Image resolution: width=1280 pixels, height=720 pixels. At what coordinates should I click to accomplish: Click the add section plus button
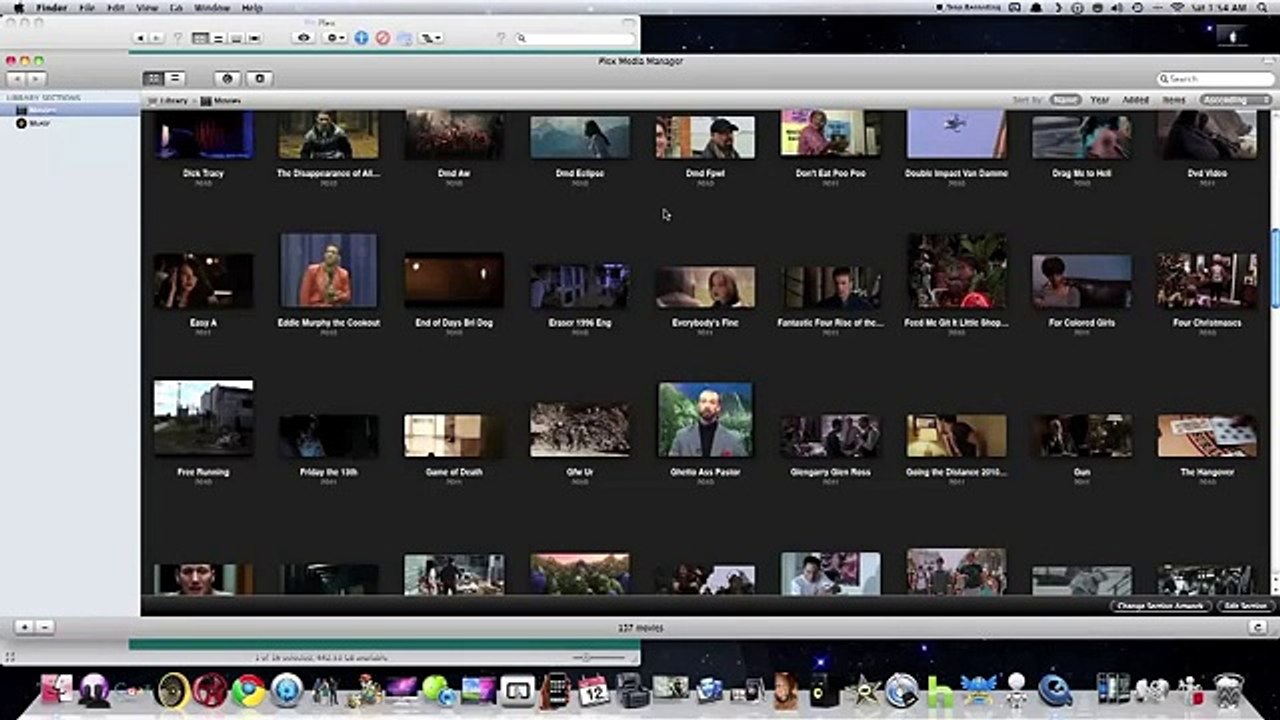[x=24, y=627]
